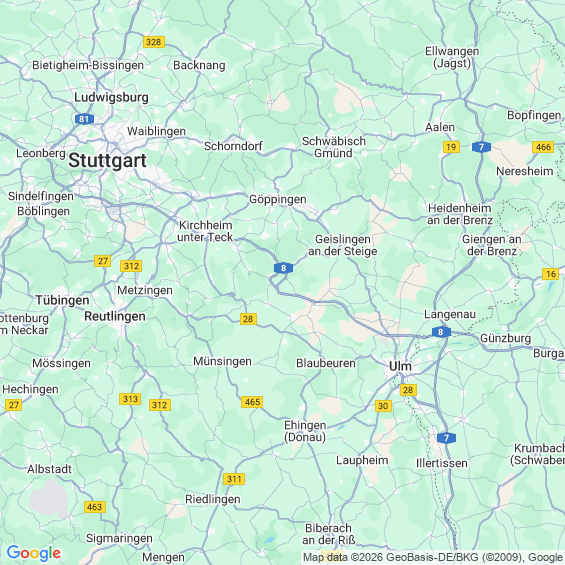Click the Ulm city label

(x=400, y=366)
